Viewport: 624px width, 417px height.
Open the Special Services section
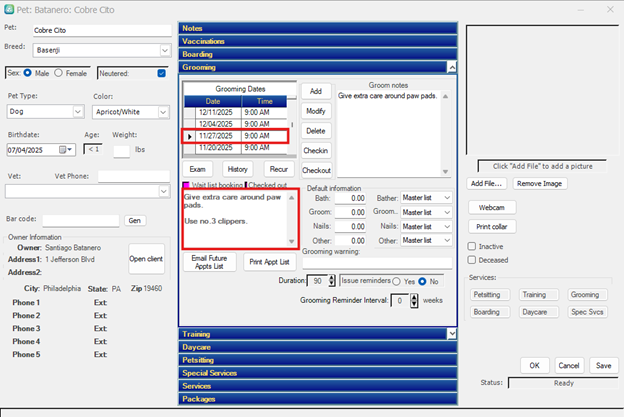coord(318,373)
